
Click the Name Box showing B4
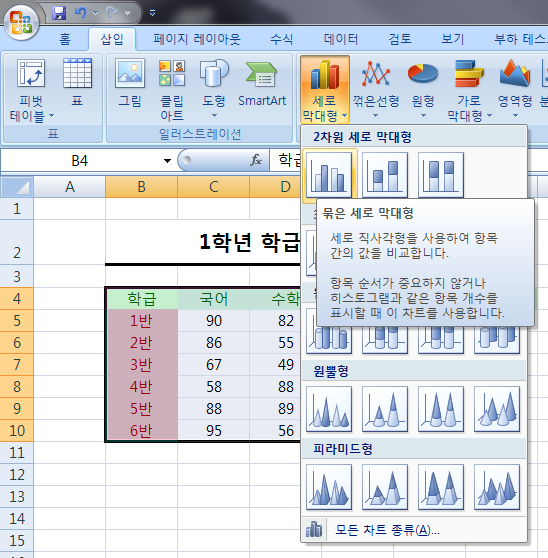[x=80, y=160]
